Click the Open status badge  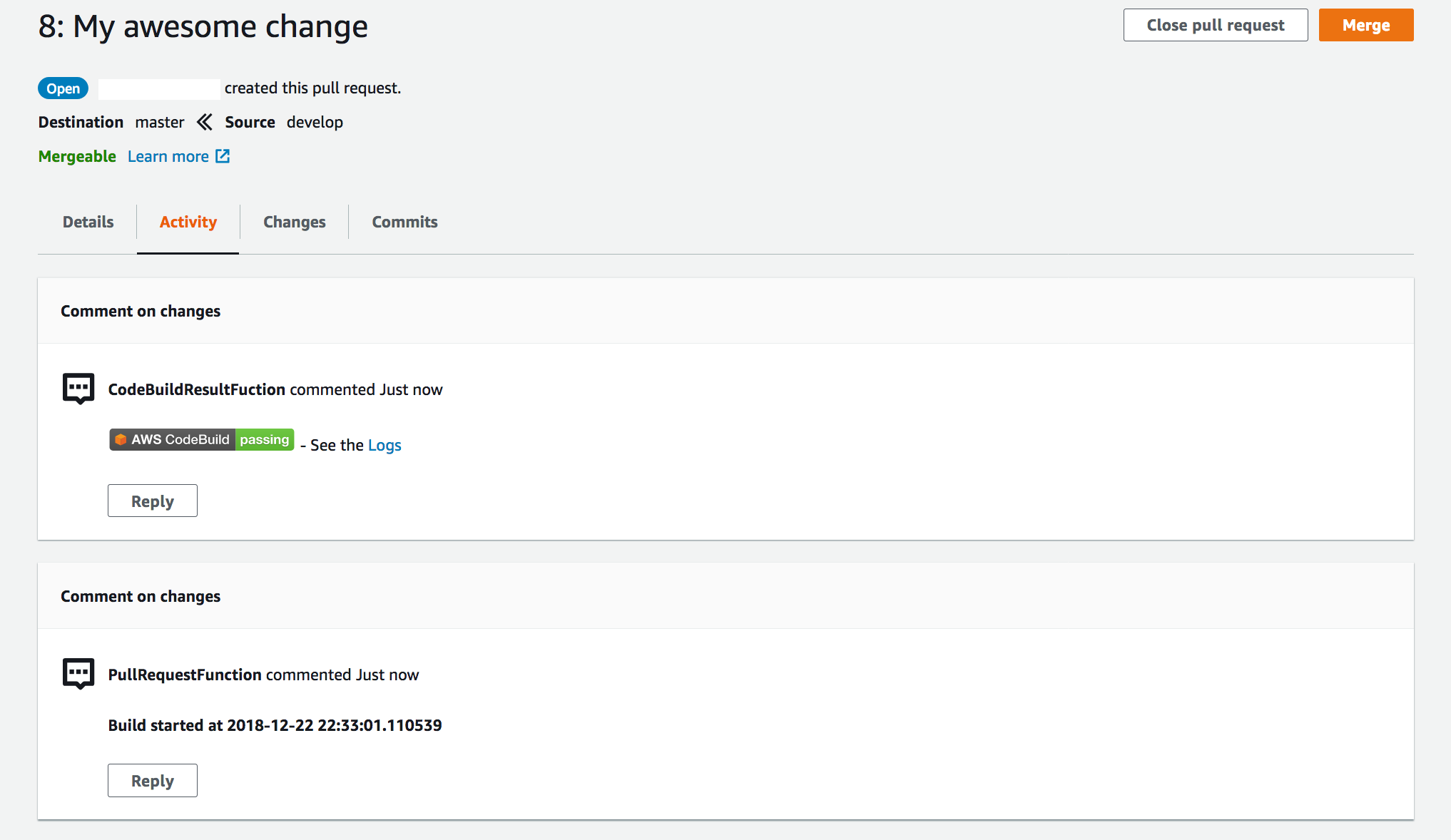(63, 88)
